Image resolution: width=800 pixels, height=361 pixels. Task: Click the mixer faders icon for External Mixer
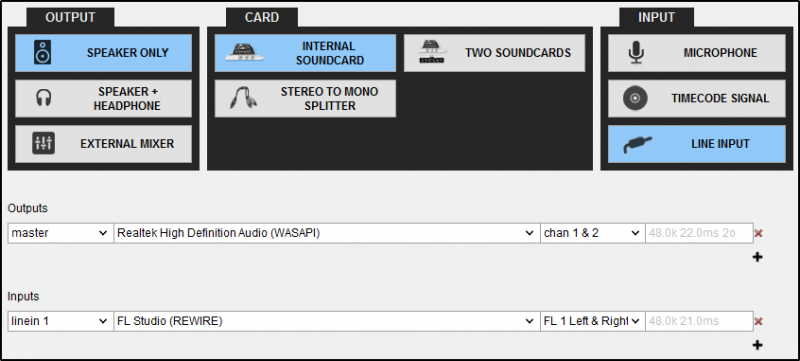coord(43,144)
